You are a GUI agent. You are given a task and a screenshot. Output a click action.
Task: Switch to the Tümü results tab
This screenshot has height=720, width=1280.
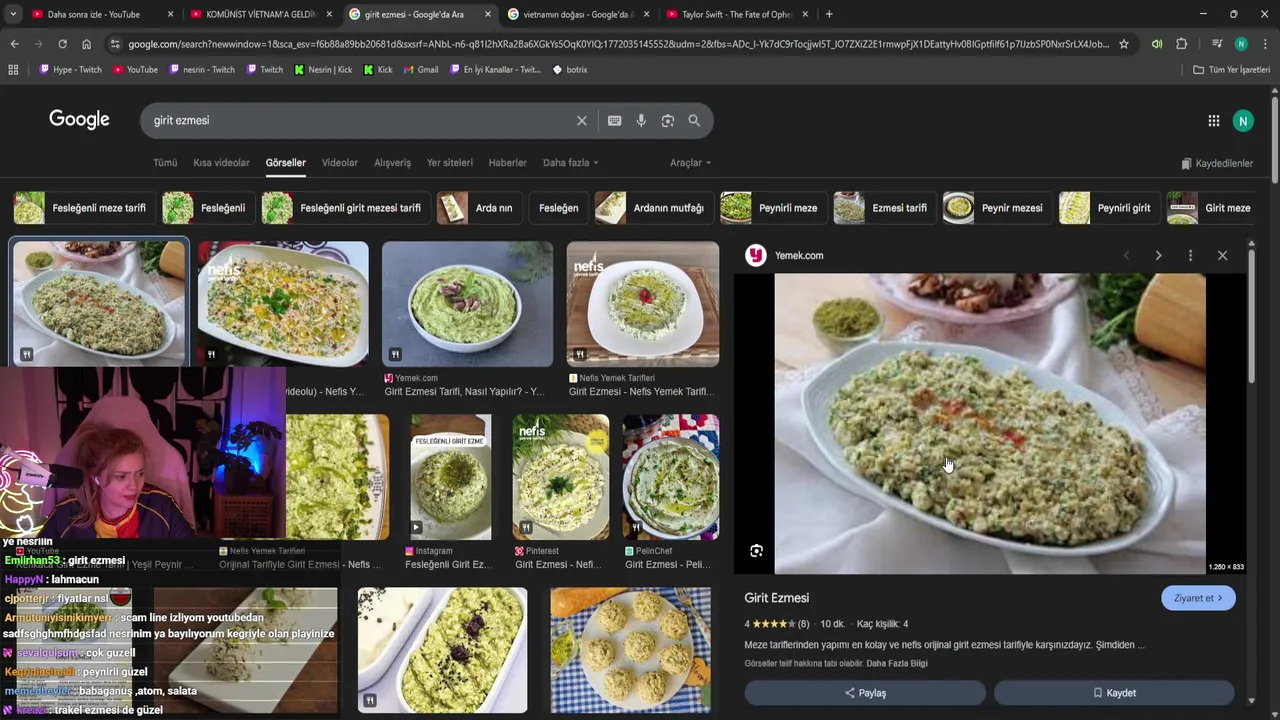click(x=165, y=163)
